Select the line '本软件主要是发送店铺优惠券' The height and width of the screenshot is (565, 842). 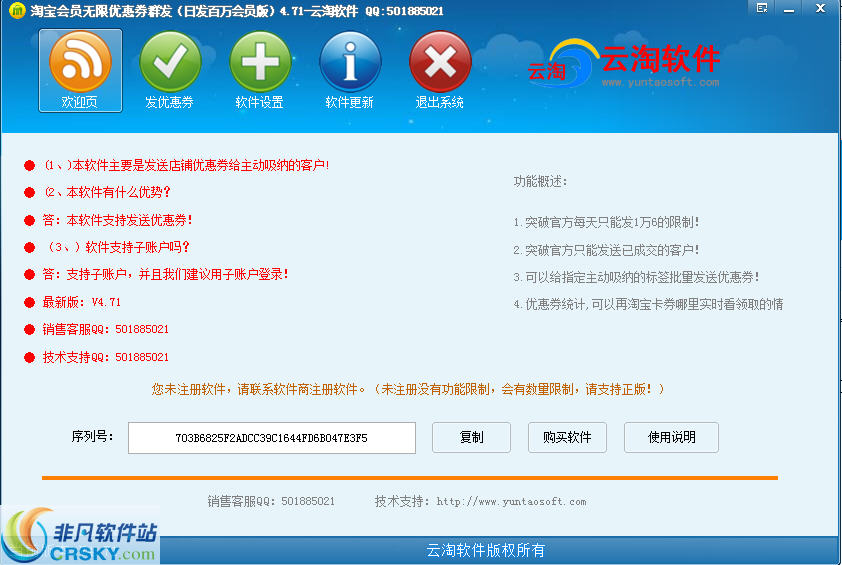pos(186,165)
